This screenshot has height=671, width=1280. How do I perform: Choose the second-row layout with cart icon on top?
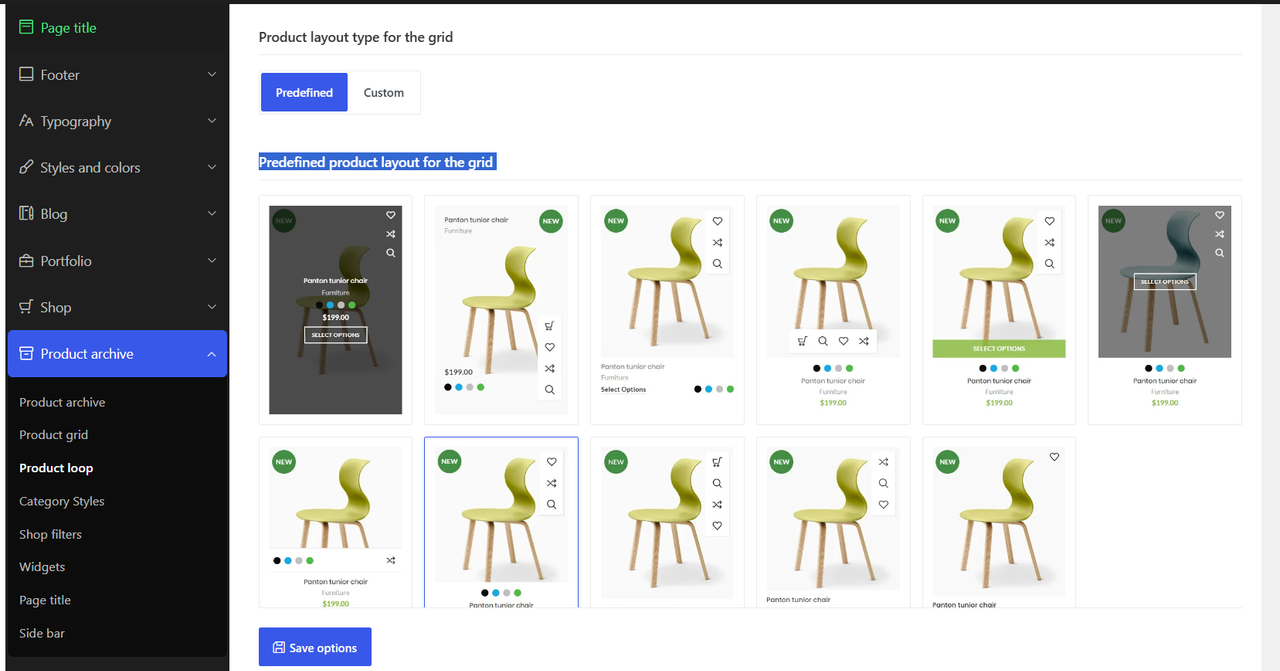pos(667,522)
